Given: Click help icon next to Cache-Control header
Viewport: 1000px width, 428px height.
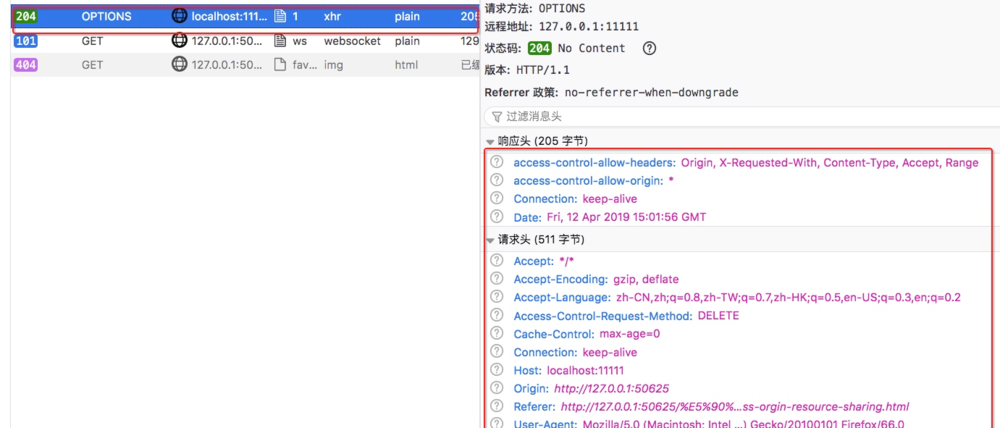Looking at the screenshot, I should click(x=497, y=334).
